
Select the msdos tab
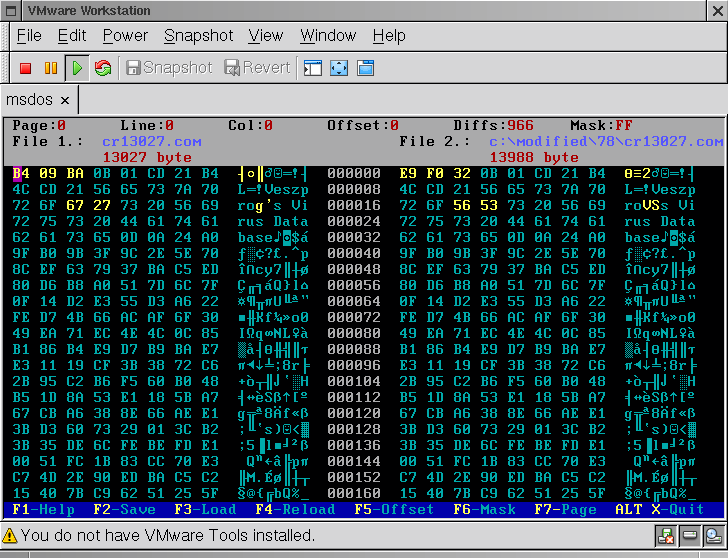click(x=30, y=100)
